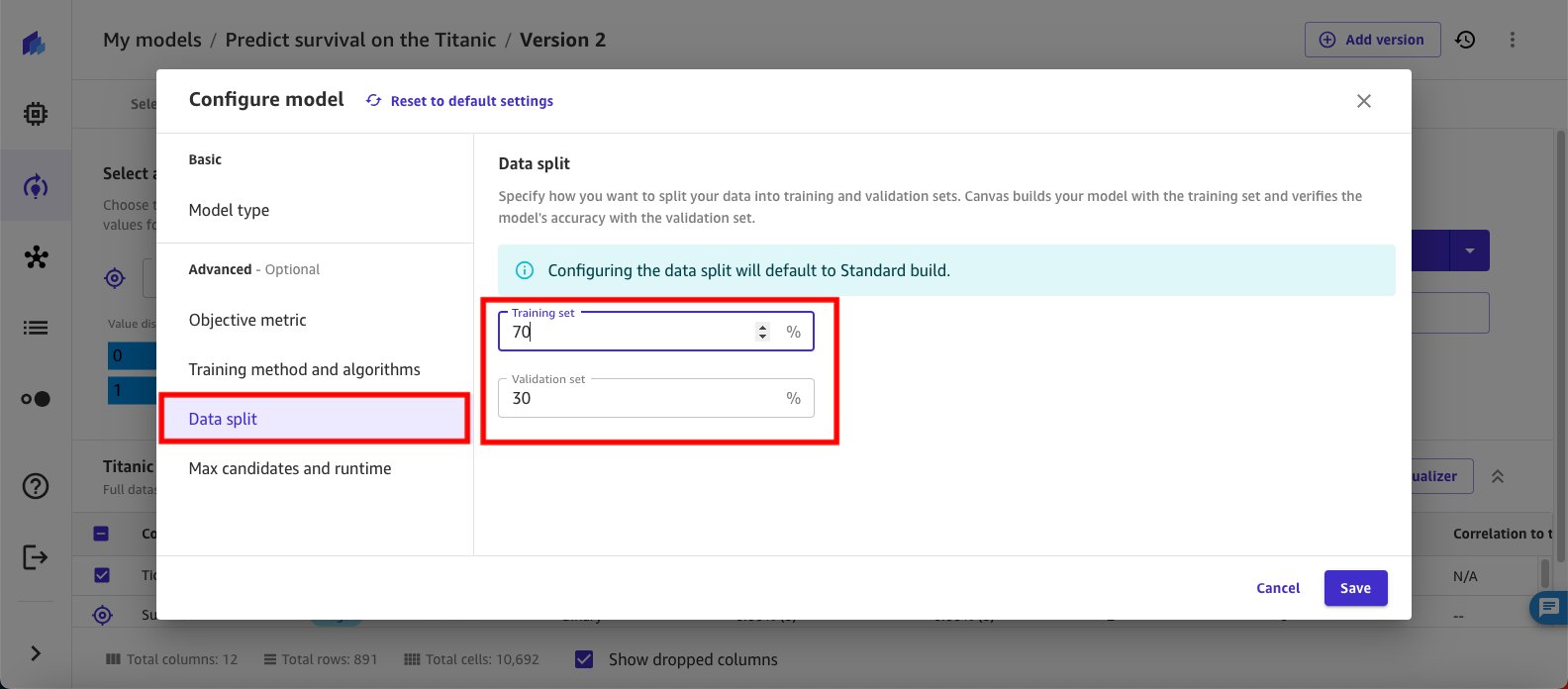Image resolution: width=1568 pixels, height=689 pixels.
Task: Open the list icon in the sidebar
Action: [x=36, y=328]
